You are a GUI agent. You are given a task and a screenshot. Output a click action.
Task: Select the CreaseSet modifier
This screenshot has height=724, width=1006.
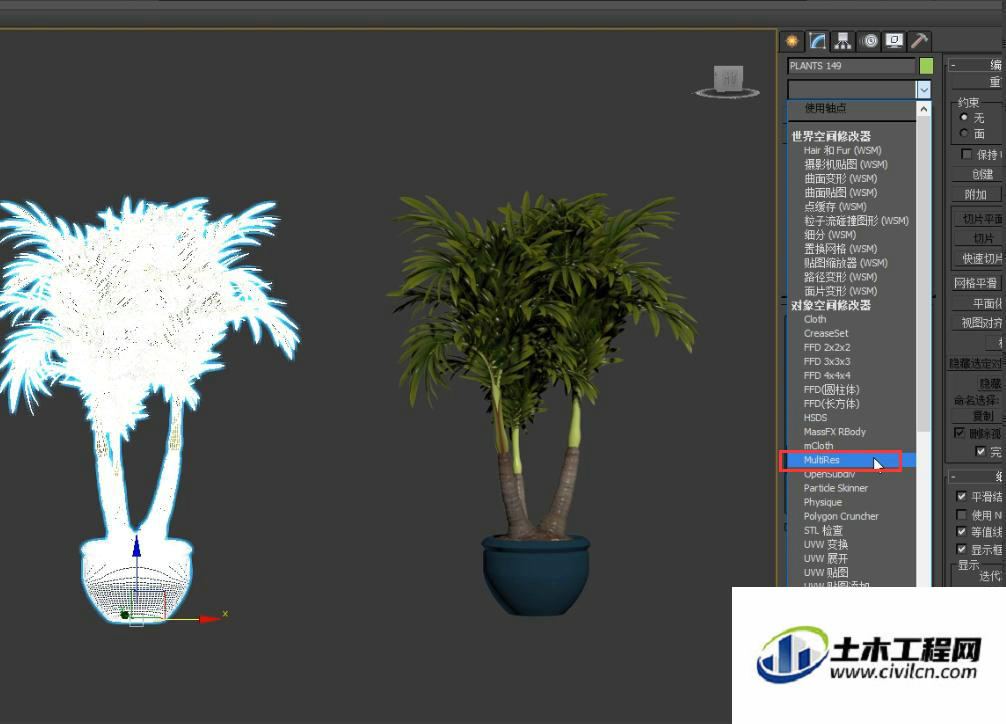tap(826, 333)
